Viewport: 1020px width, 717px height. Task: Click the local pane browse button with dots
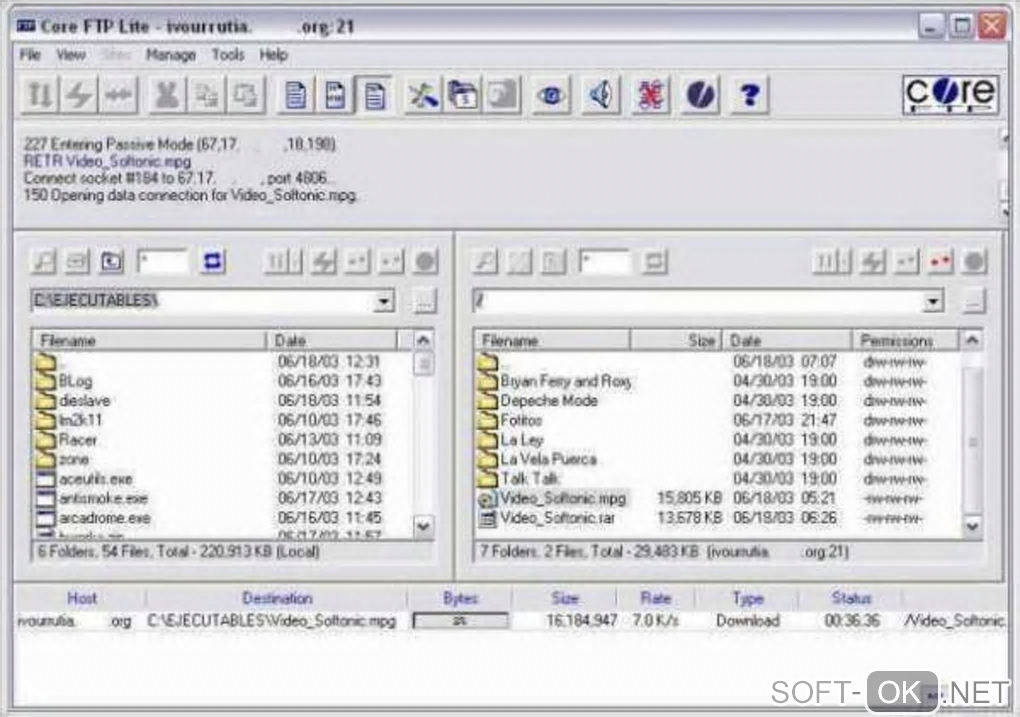coord(424,301)
